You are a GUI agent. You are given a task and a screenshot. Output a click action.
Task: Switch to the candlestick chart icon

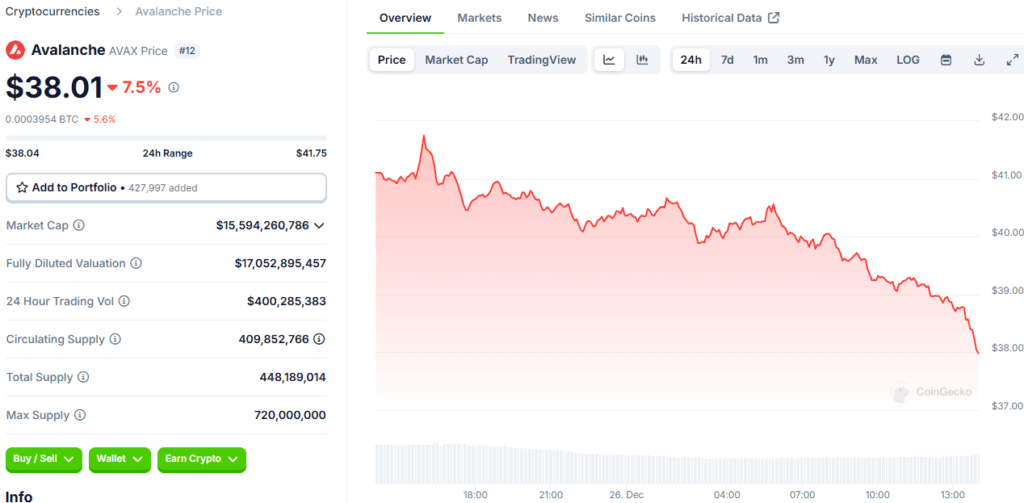(x=642, y=60)
